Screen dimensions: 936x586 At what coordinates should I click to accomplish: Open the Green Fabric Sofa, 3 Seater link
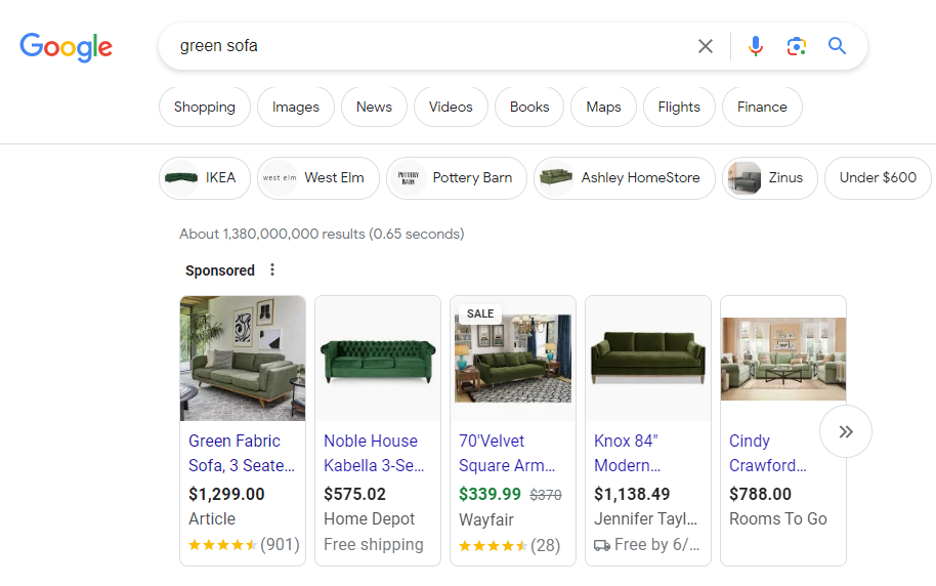tap(242, 453)
